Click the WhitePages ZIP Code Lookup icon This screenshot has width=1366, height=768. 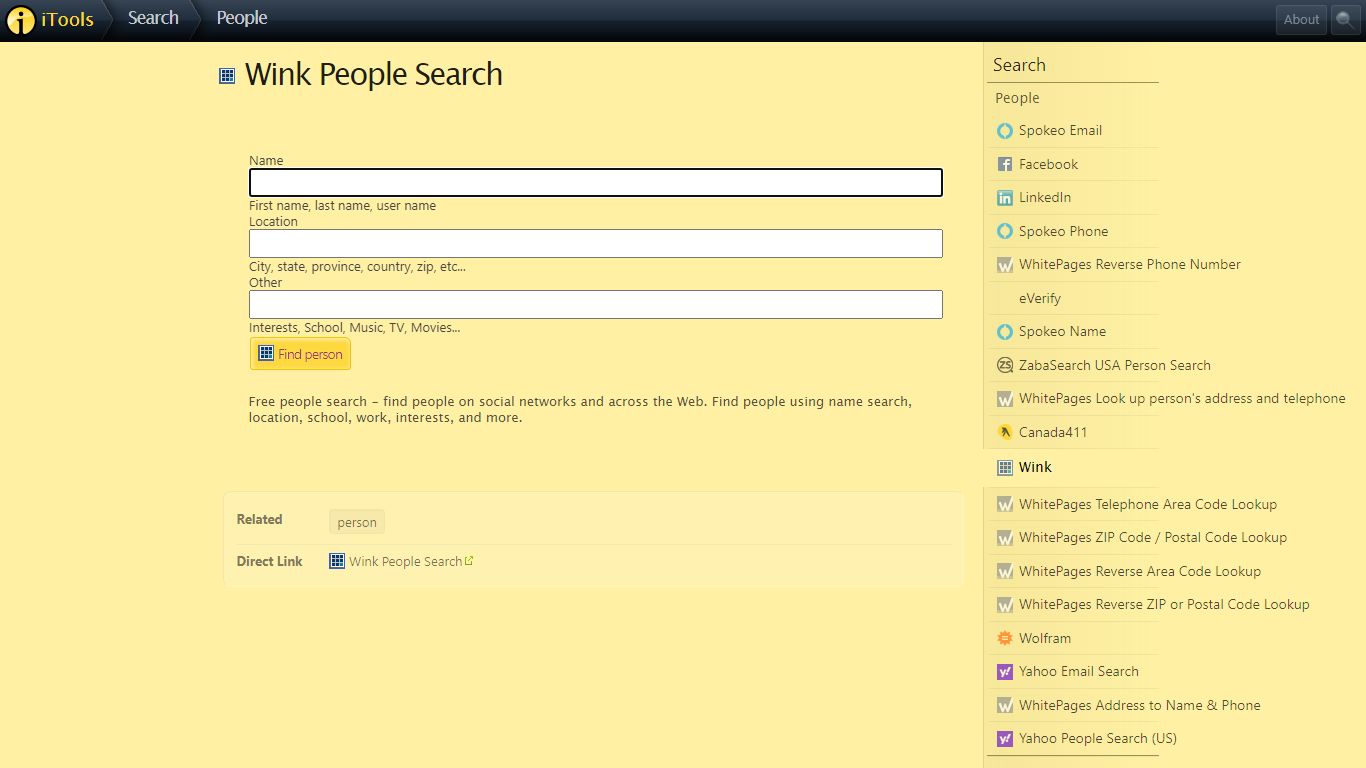click(x=1005, y=538)
